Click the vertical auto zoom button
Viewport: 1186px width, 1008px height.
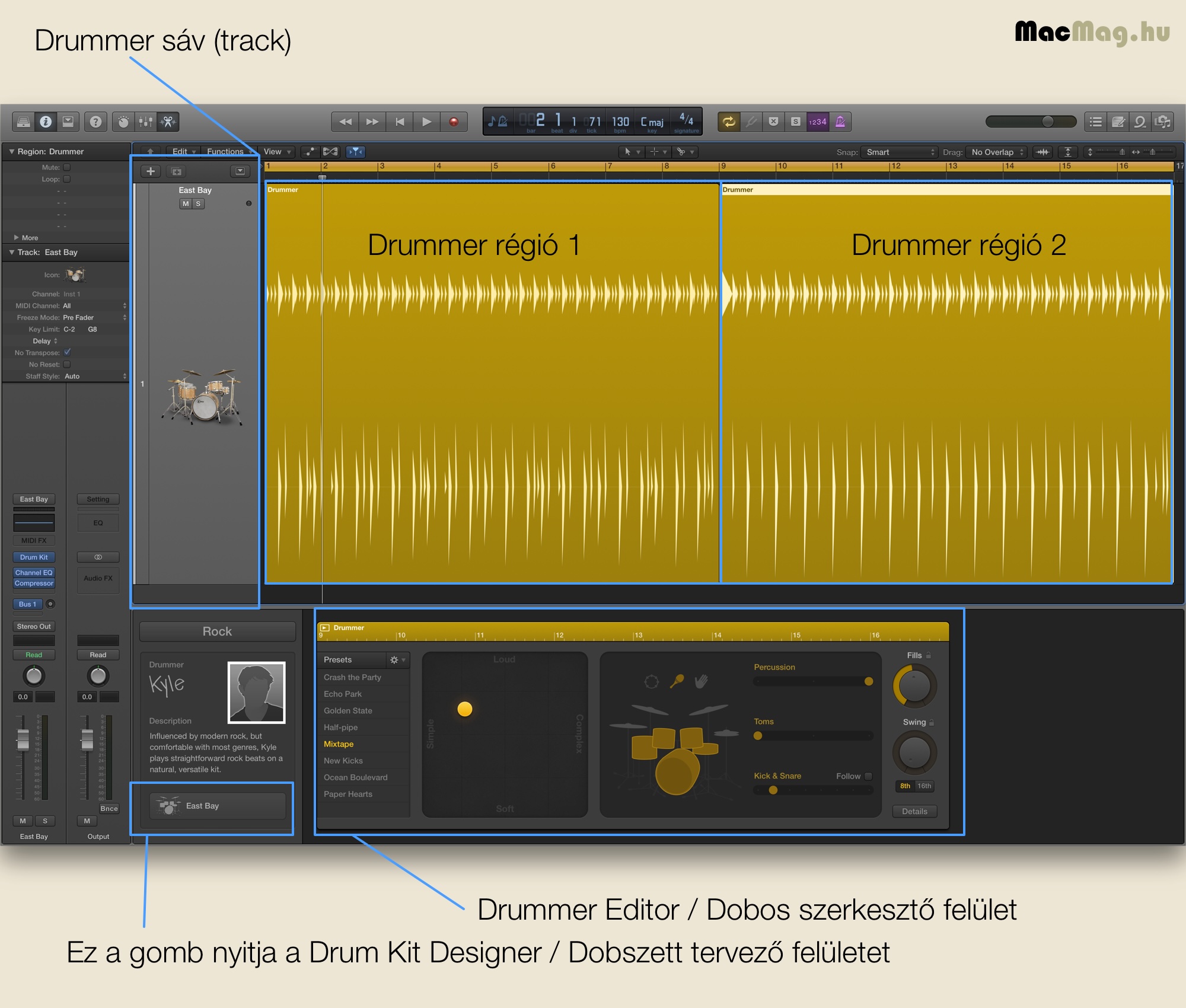coord(1068,152)
